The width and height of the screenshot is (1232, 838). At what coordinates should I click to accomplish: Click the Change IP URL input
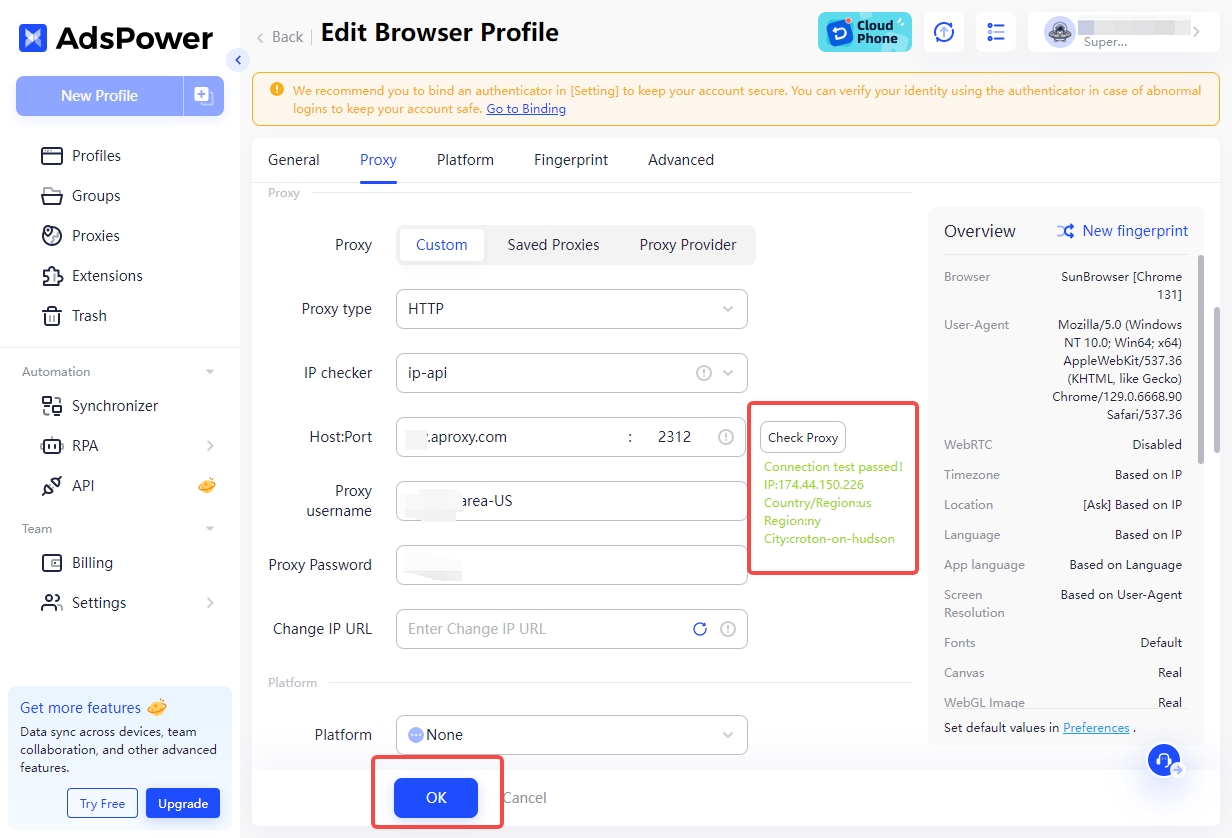(544, 629)
